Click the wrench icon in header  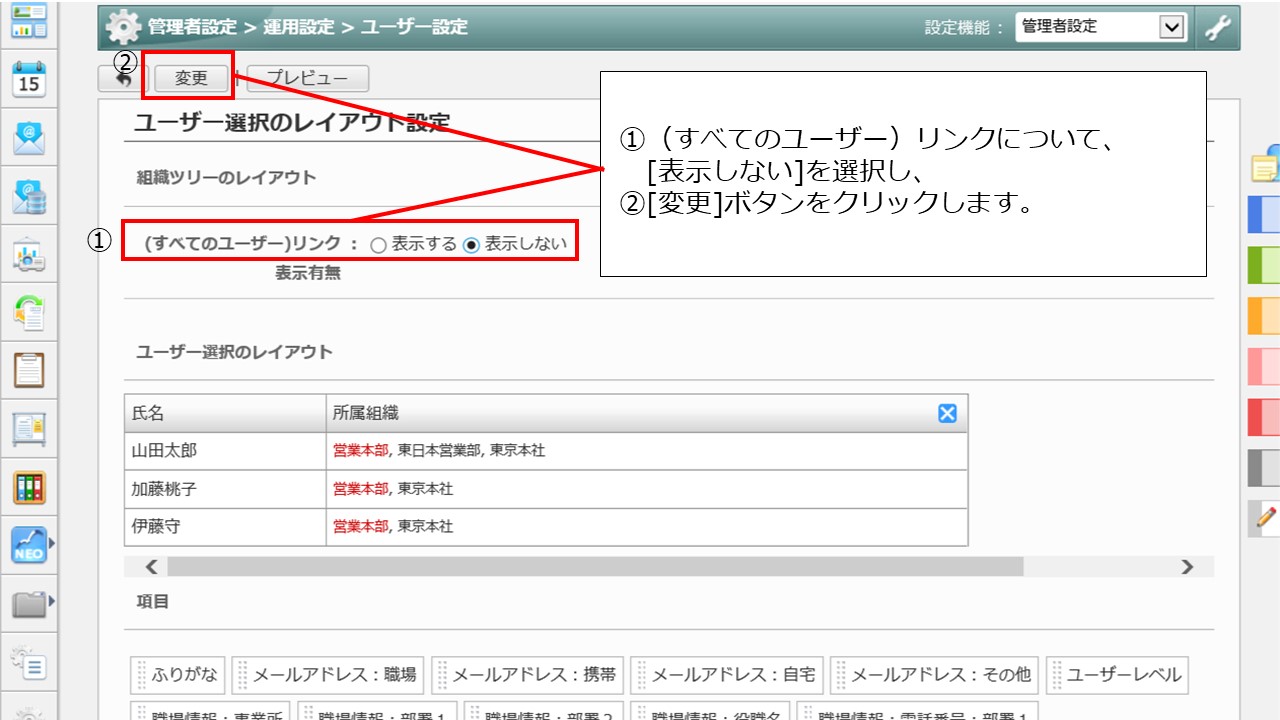(x=1217, y=28)
